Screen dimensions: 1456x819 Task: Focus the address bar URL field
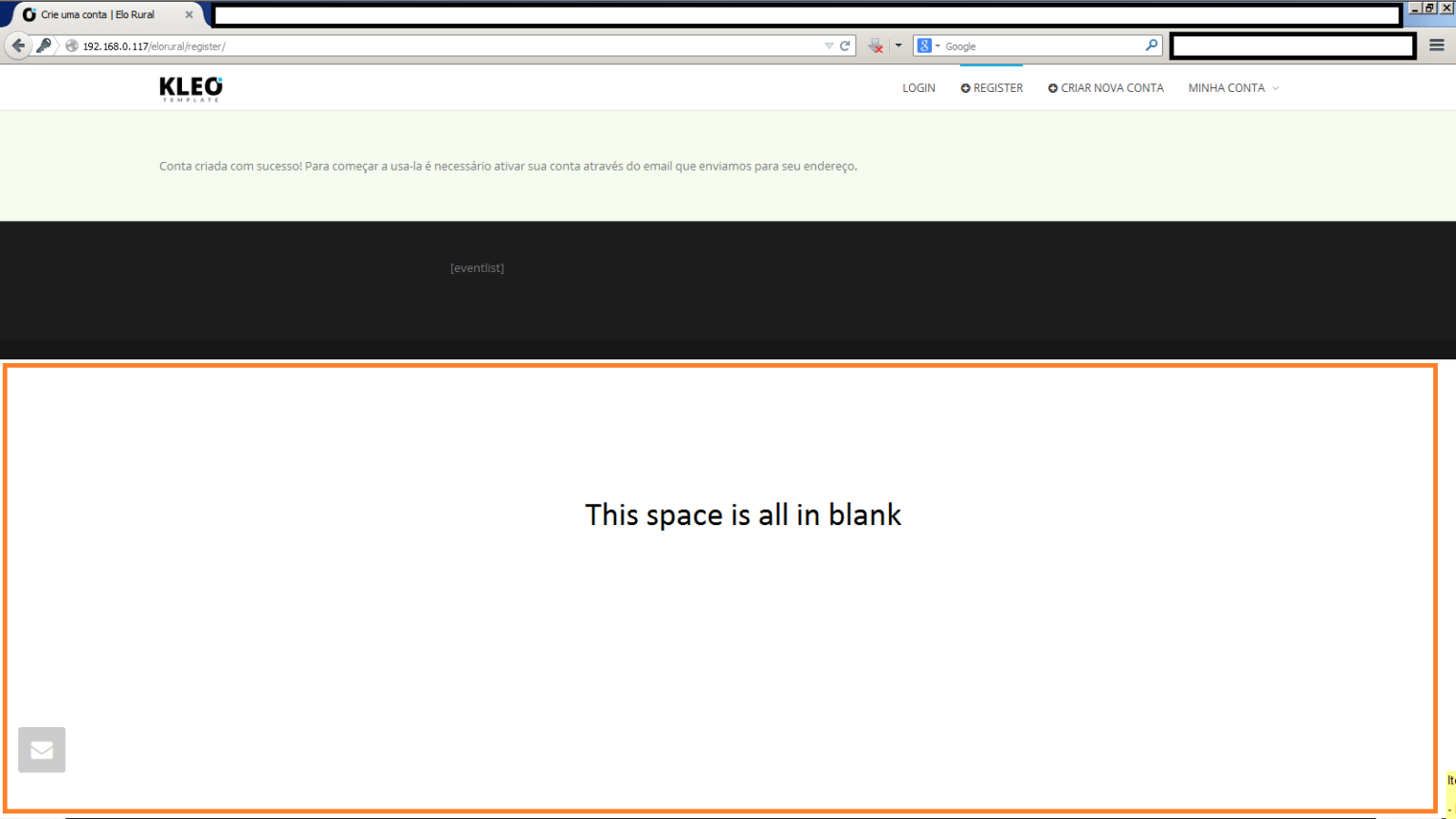tap(446, 45)
